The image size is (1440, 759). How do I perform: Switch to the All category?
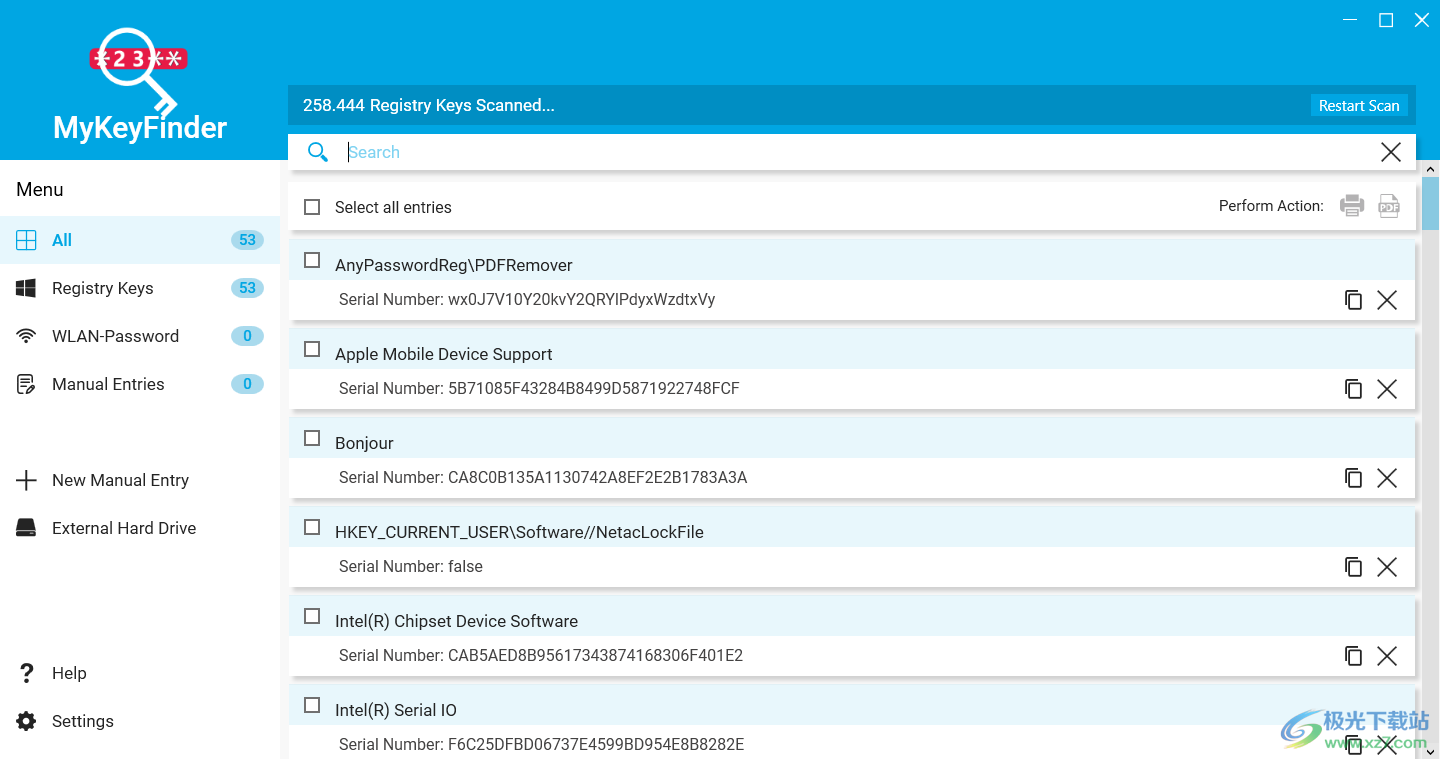[x=61, y=240]
